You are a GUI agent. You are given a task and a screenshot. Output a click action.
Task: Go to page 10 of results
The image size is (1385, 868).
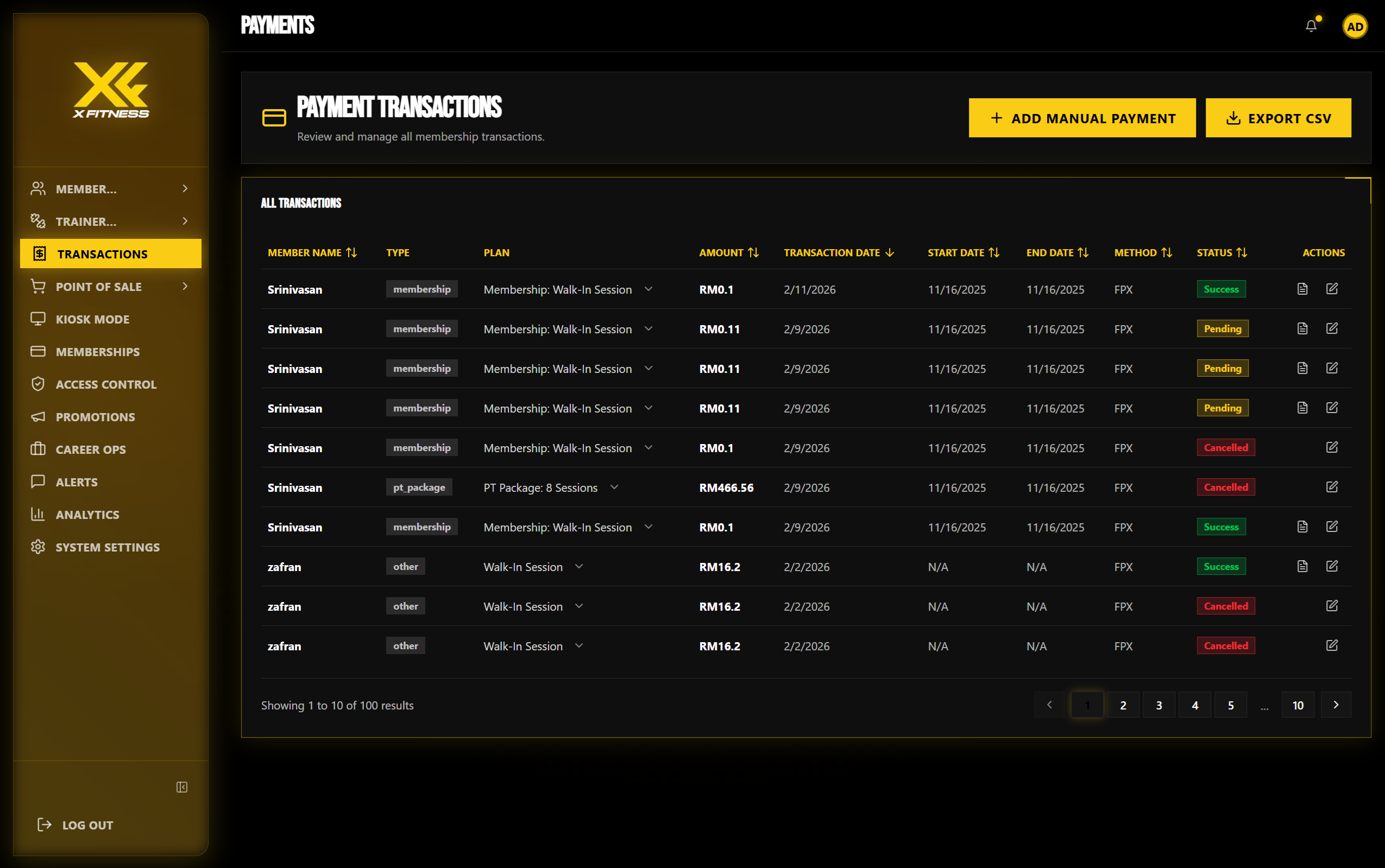coord(1297,705)
